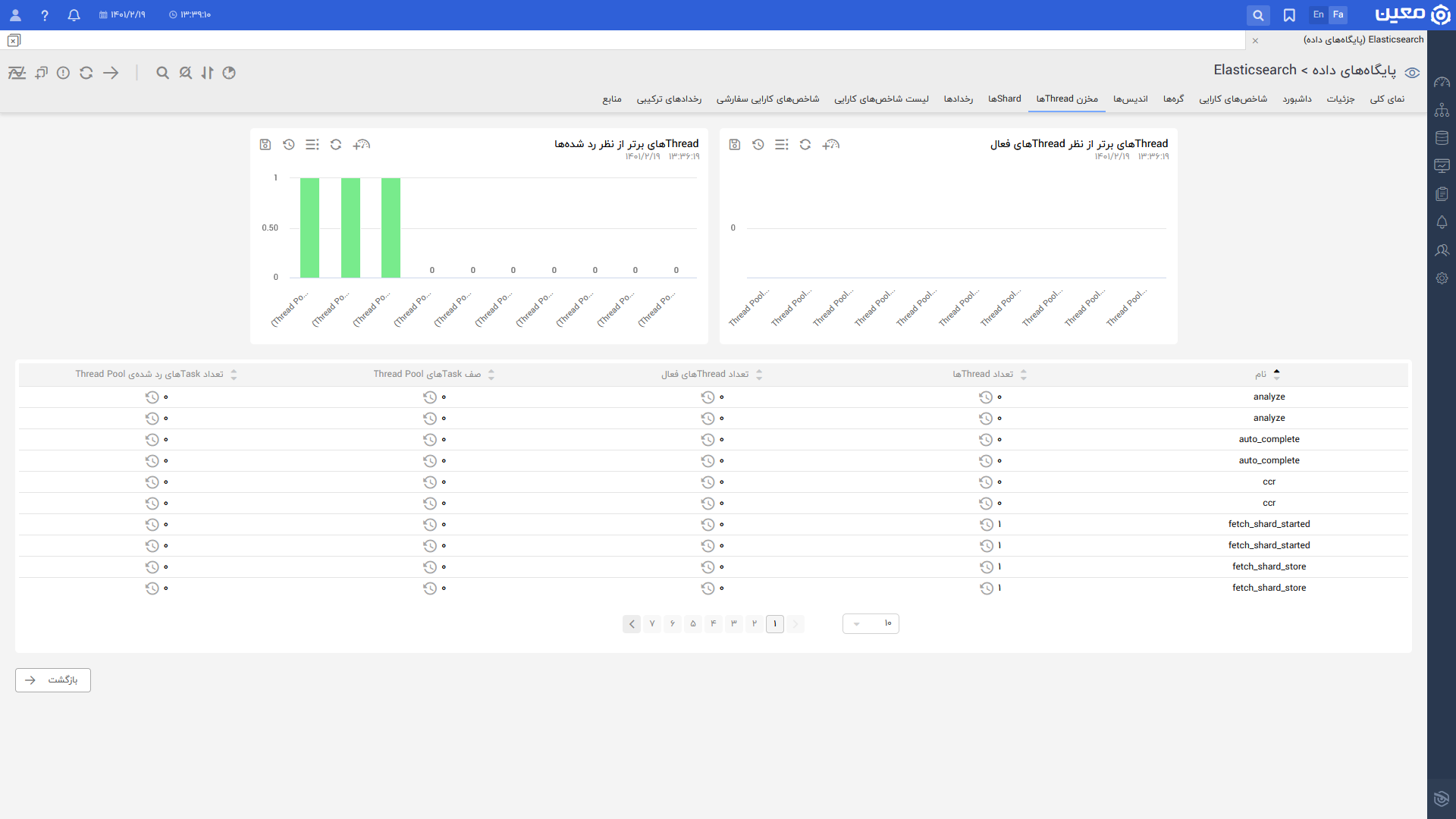
Task: Click the 'بازگشت' back button
Action: point(53,680)
